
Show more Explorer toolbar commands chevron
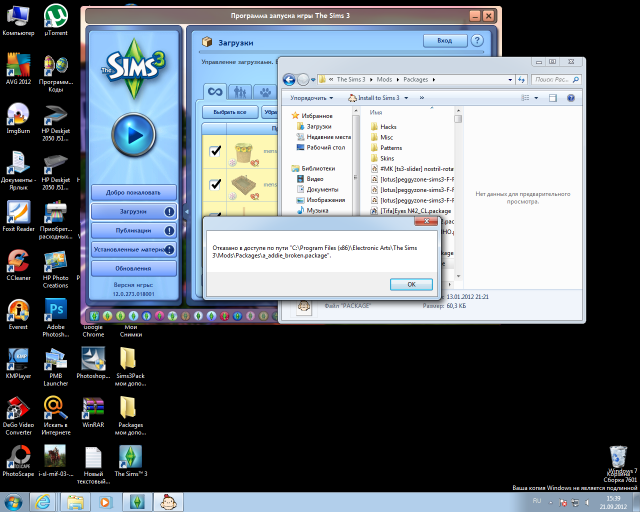pyautogui.click(x=422, y=98)
